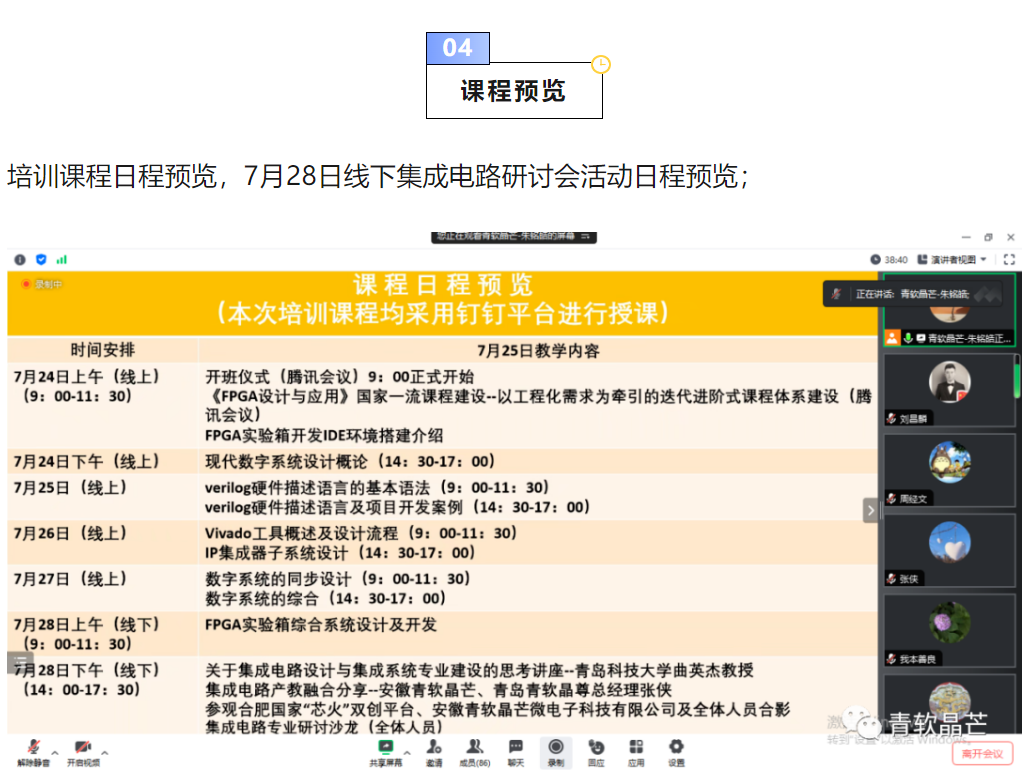Viewport: 1032px width, 781px height.
Task: Click the 7月25日教学内容 column header
Action: coord(538,350)
